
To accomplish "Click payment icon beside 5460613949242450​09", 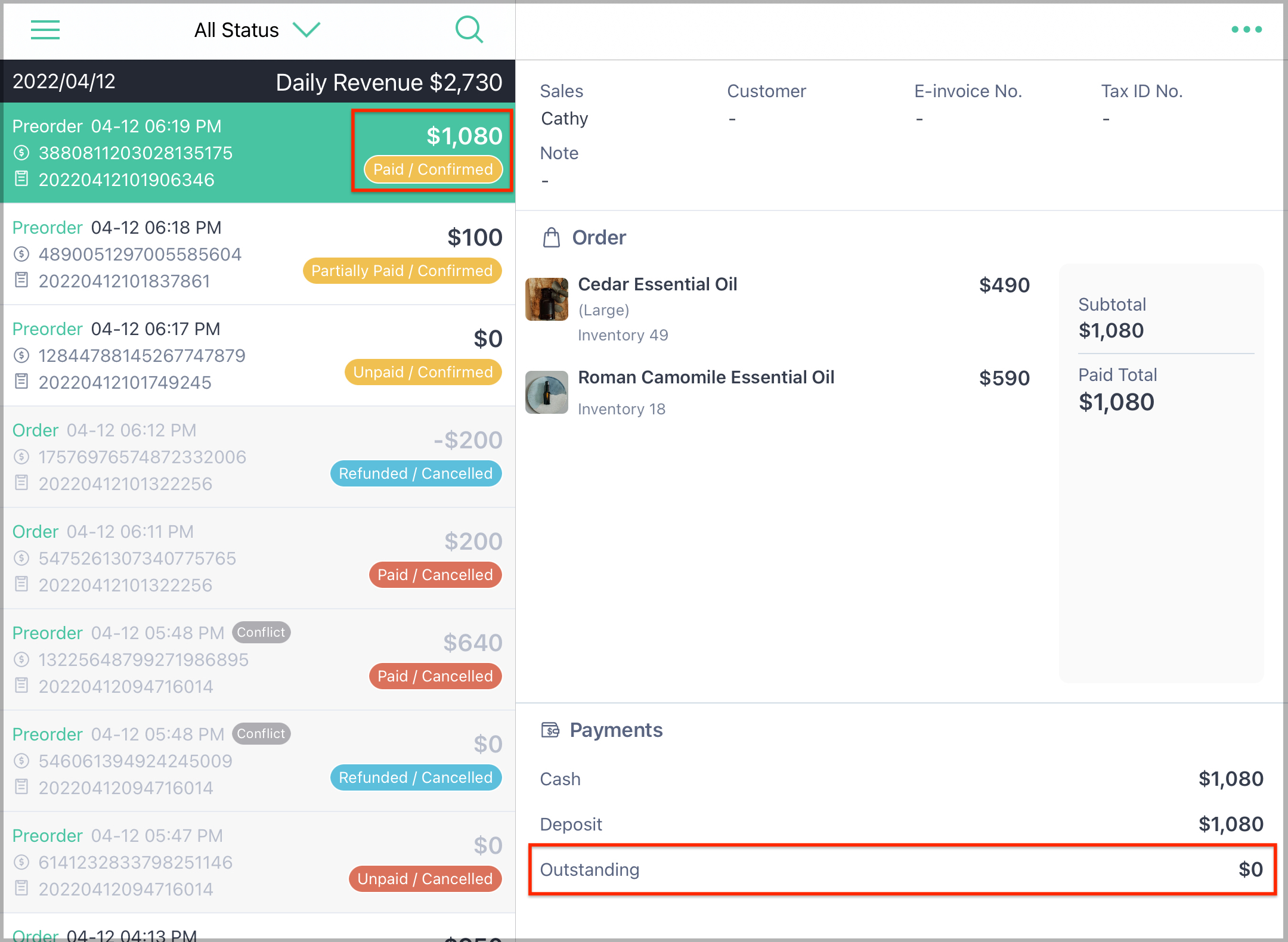I will coord(21,761).
